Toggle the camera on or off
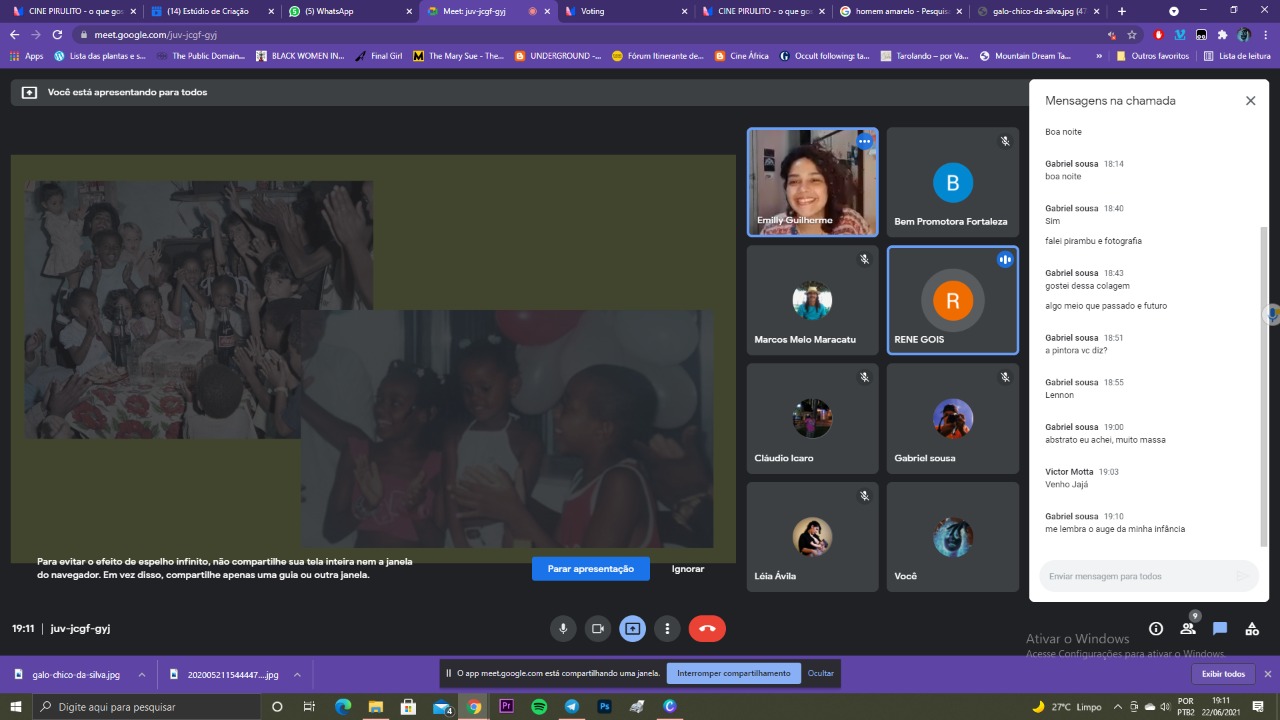1280x720 pixels. coord(598,629)
